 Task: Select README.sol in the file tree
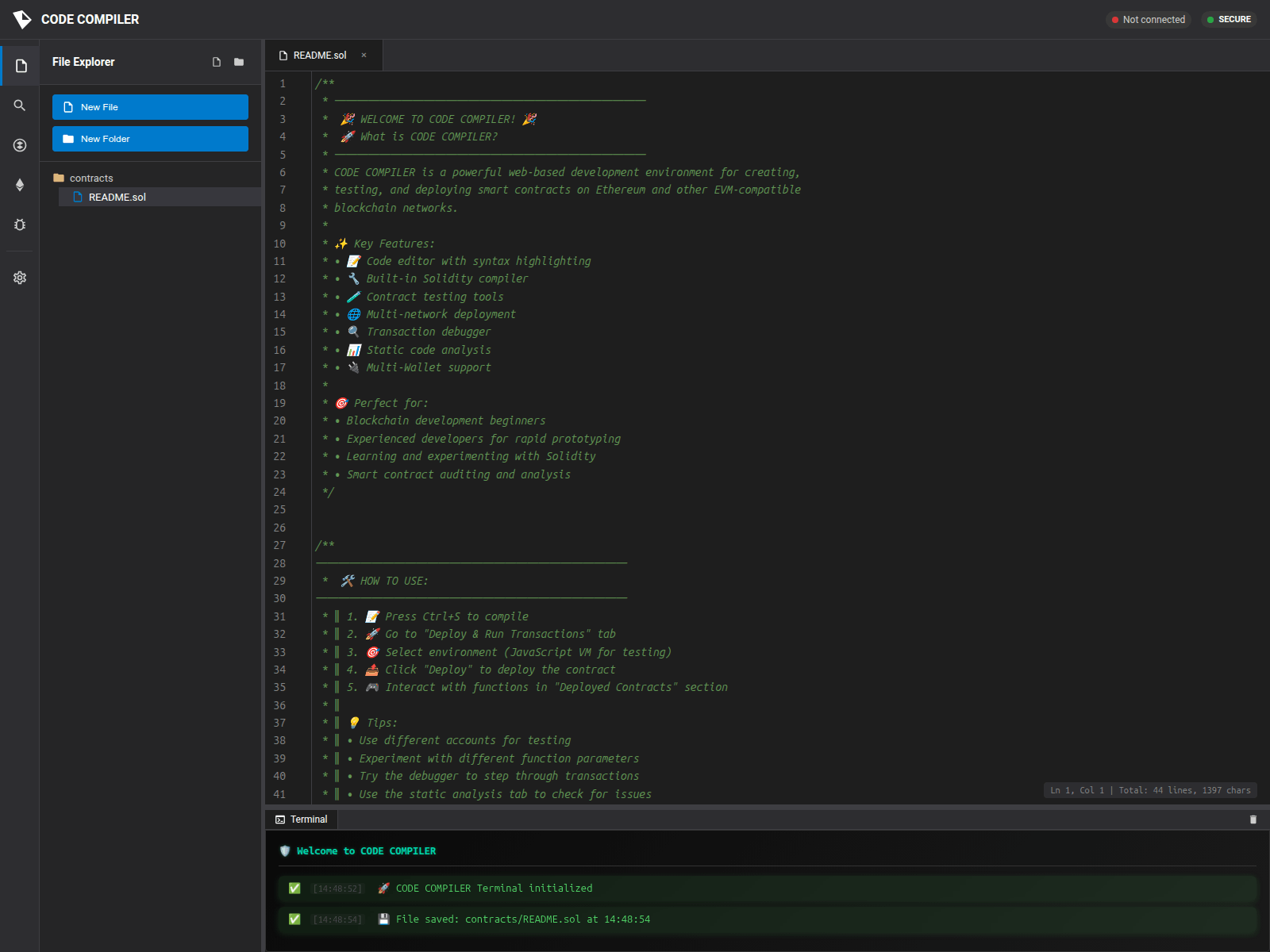click(117, 197)
